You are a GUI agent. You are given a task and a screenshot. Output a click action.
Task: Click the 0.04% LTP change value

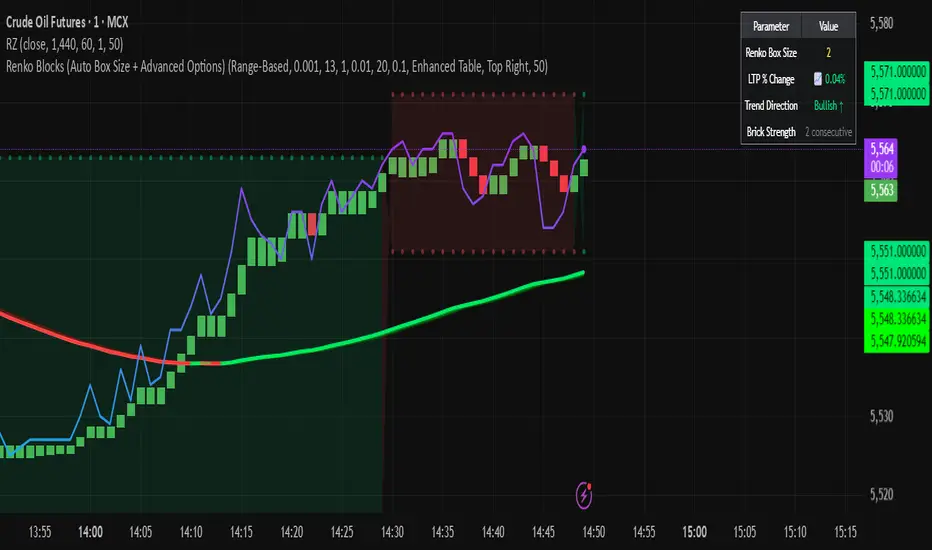835,79
